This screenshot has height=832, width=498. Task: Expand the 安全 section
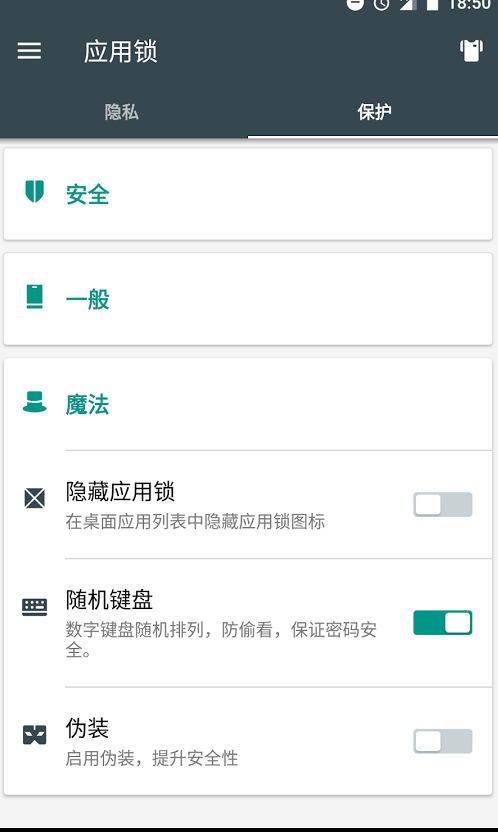tap(248, 194)
